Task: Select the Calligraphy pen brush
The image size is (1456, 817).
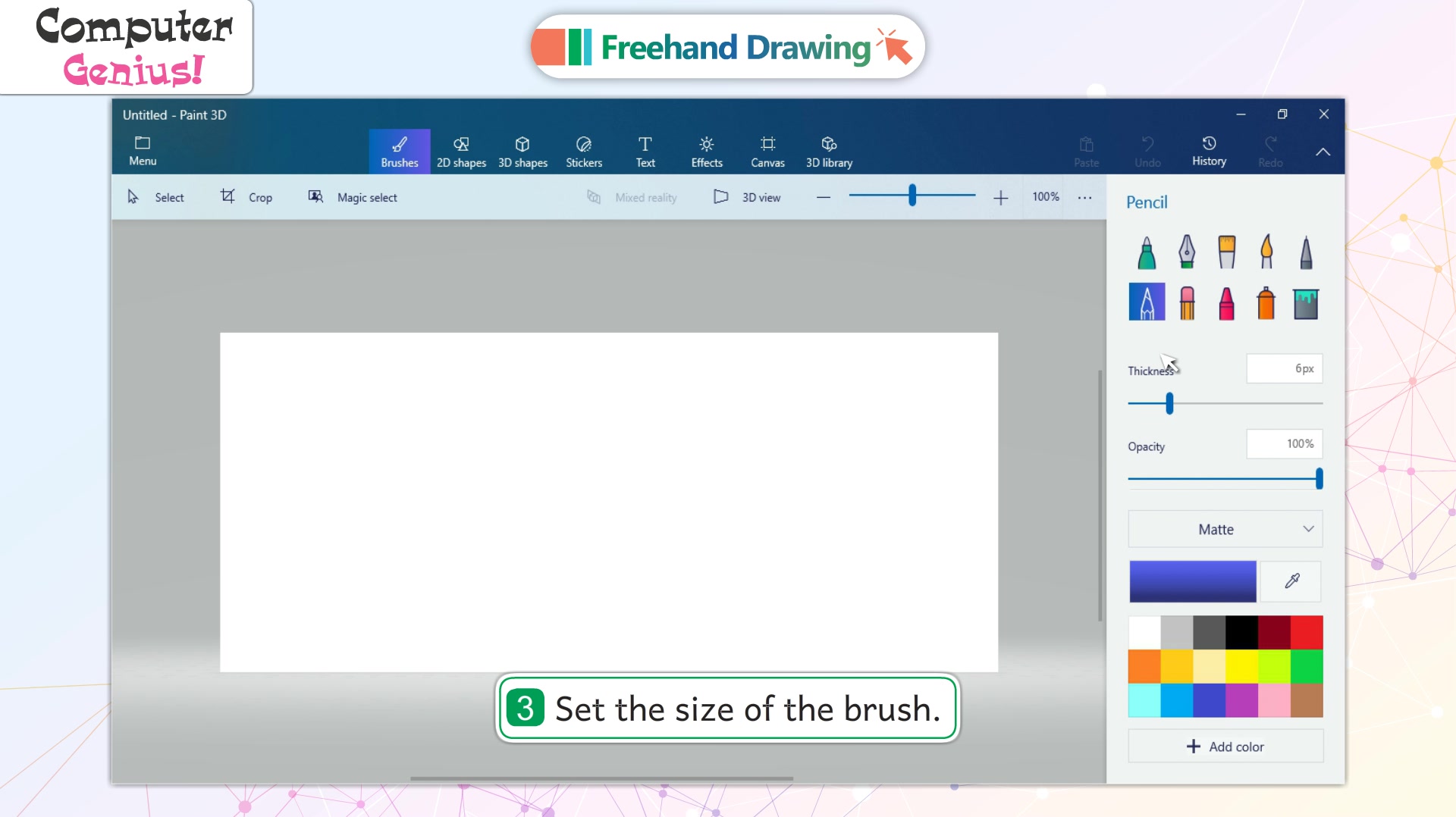Action: (x=1187, y=252)
